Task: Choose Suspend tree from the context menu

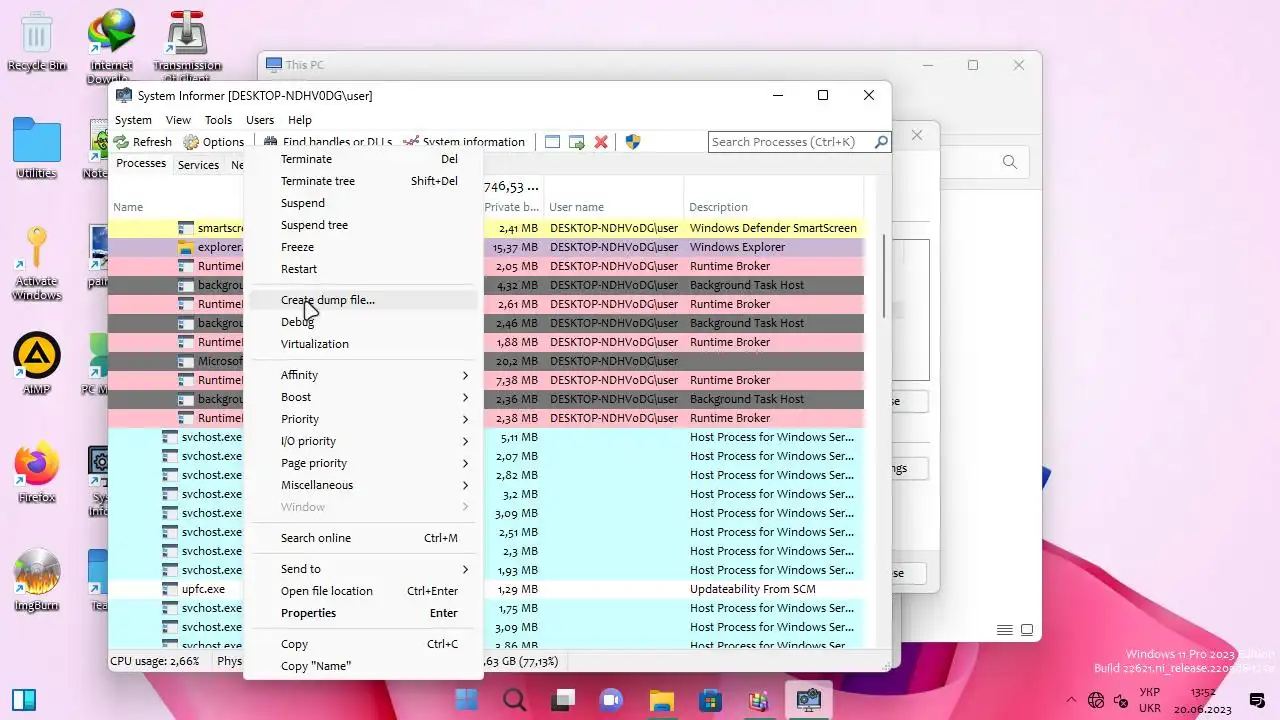Action: coord(364,225)
